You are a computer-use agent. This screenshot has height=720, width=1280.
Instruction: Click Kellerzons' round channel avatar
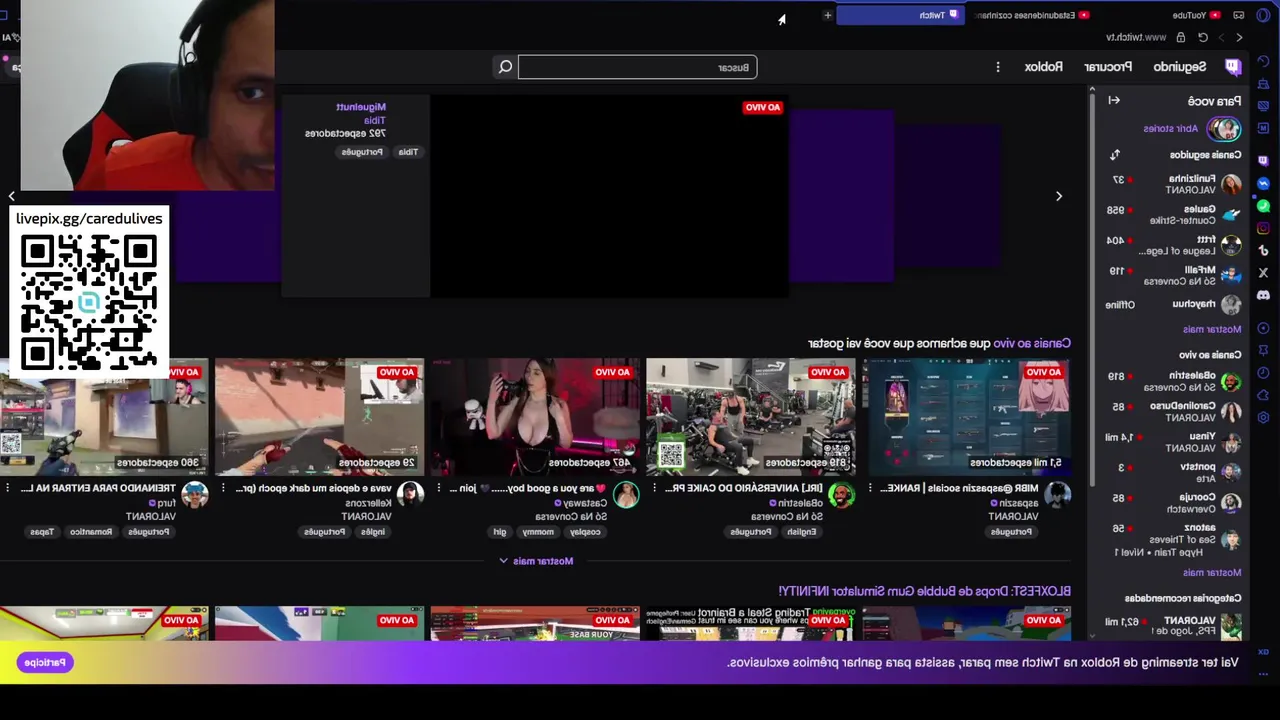(410, 494)
